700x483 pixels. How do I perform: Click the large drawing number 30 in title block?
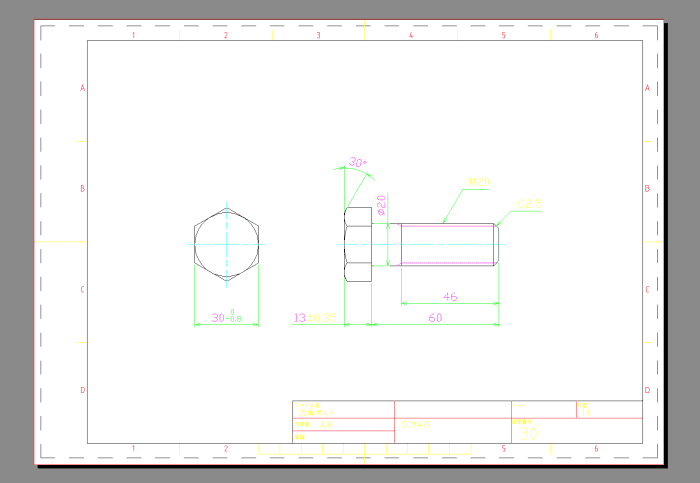click(x=529, y=434)
